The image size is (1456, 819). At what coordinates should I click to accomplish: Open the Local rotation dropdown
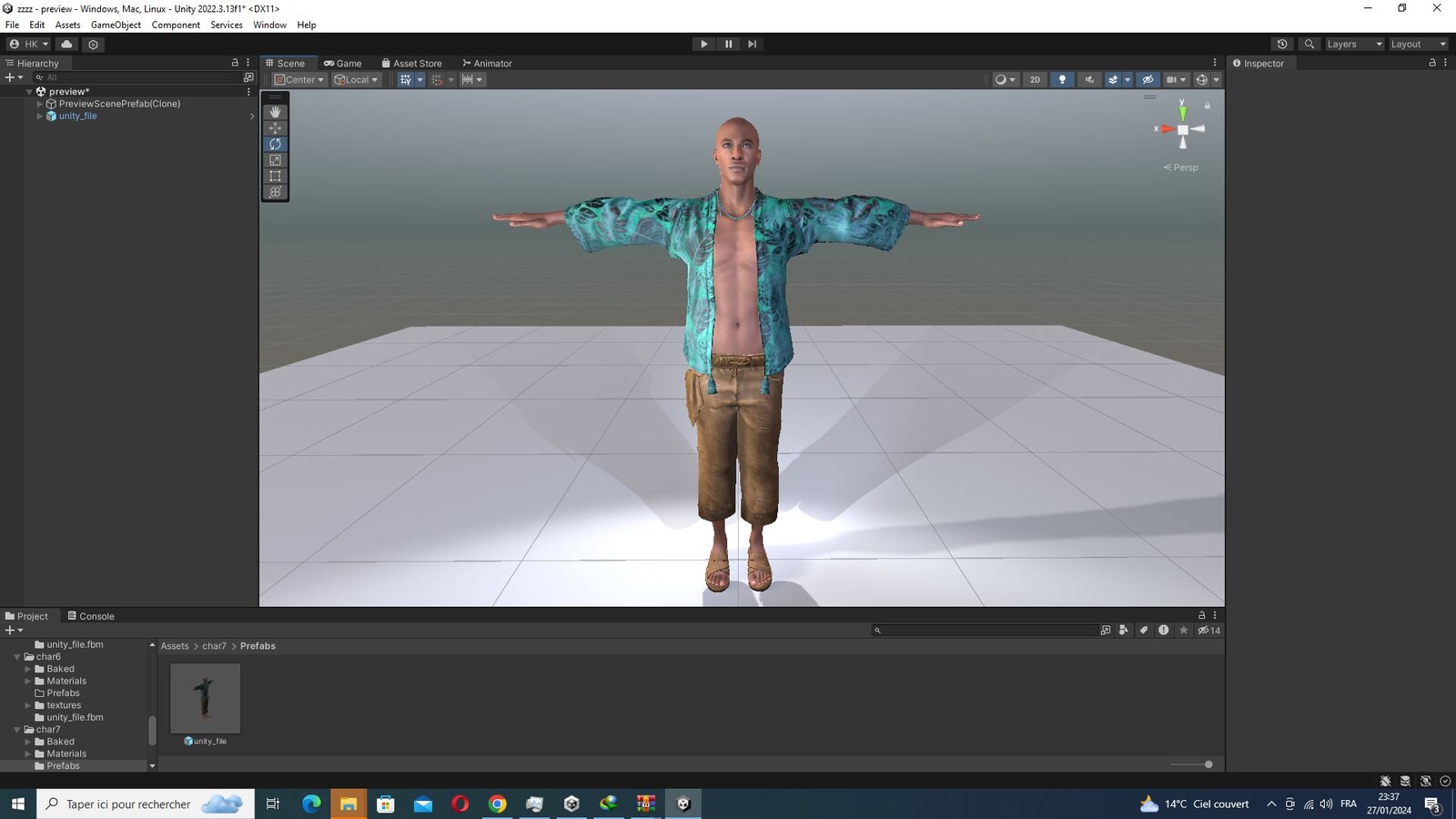pos(356,79)
